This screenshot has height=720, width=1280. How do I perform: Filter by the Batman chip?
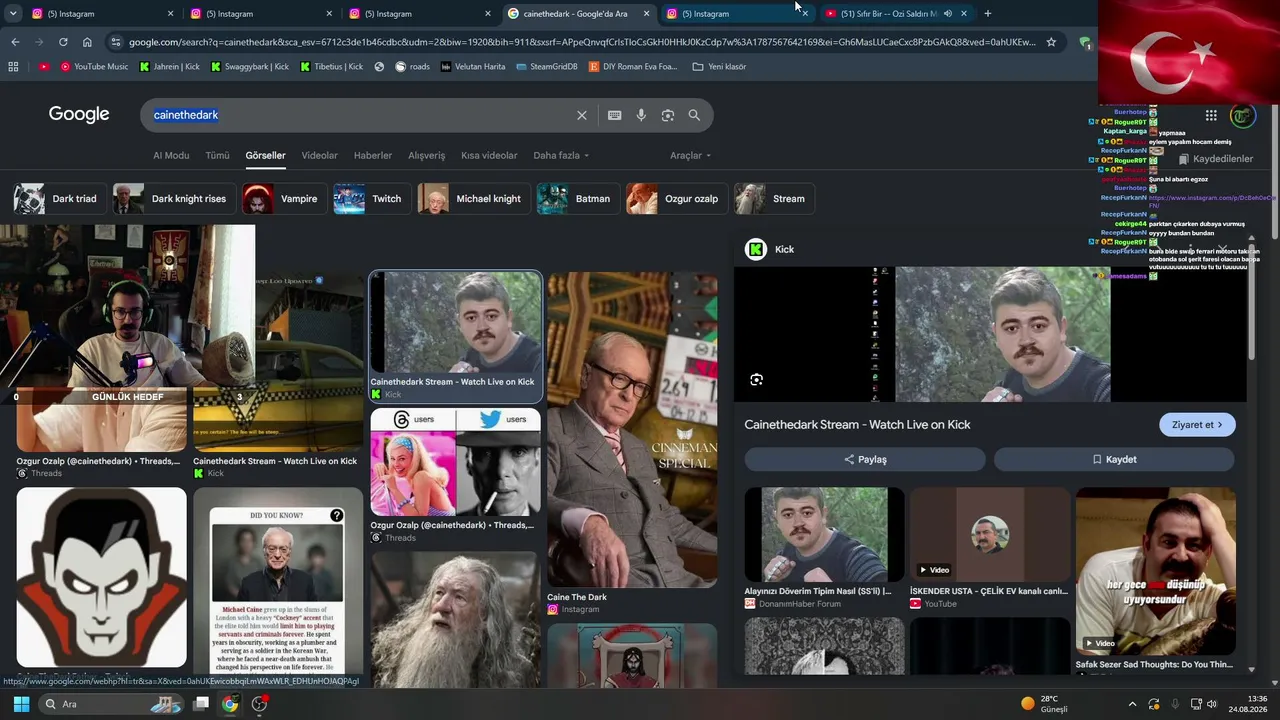pos(577,199)
